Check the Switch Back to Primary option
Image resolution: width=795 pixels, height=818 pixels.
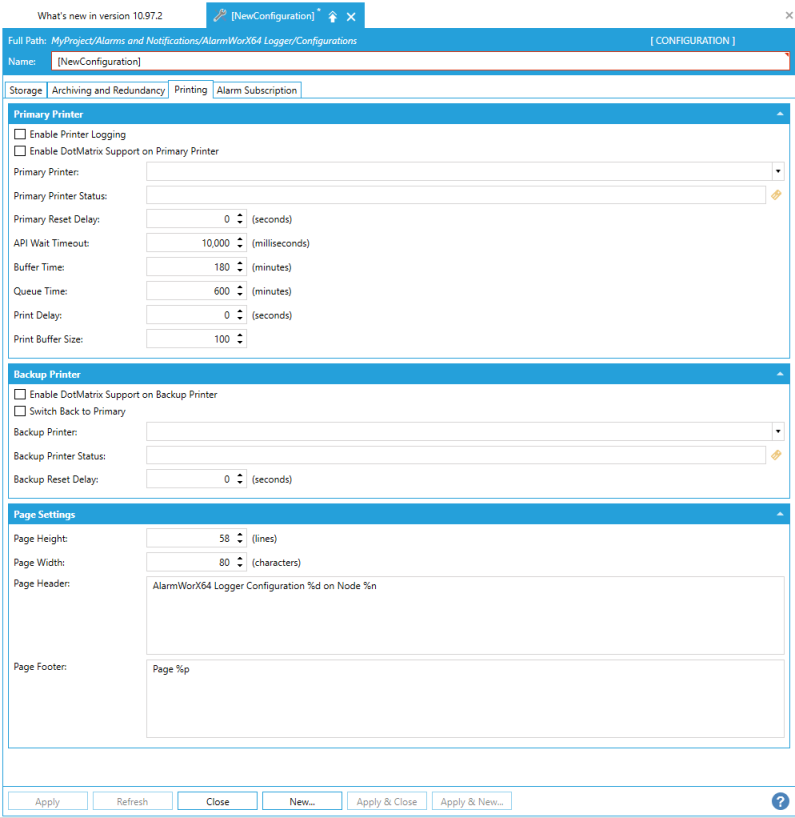(20, 411)
